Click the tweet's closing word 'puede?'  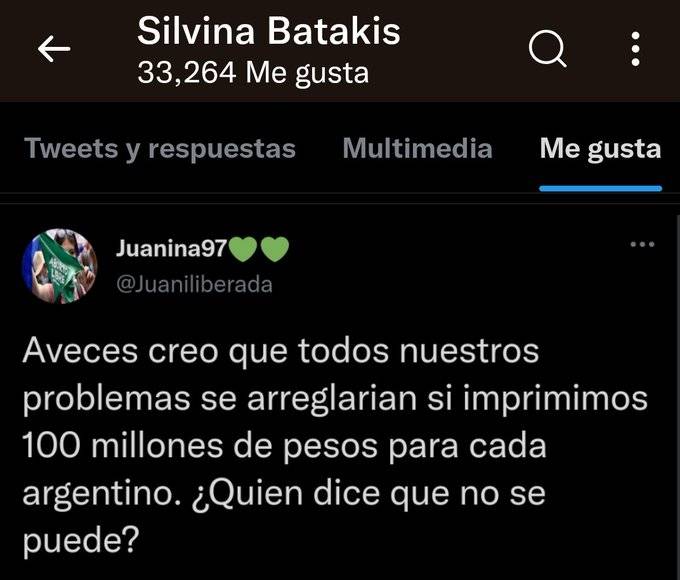tap(81, 542)
